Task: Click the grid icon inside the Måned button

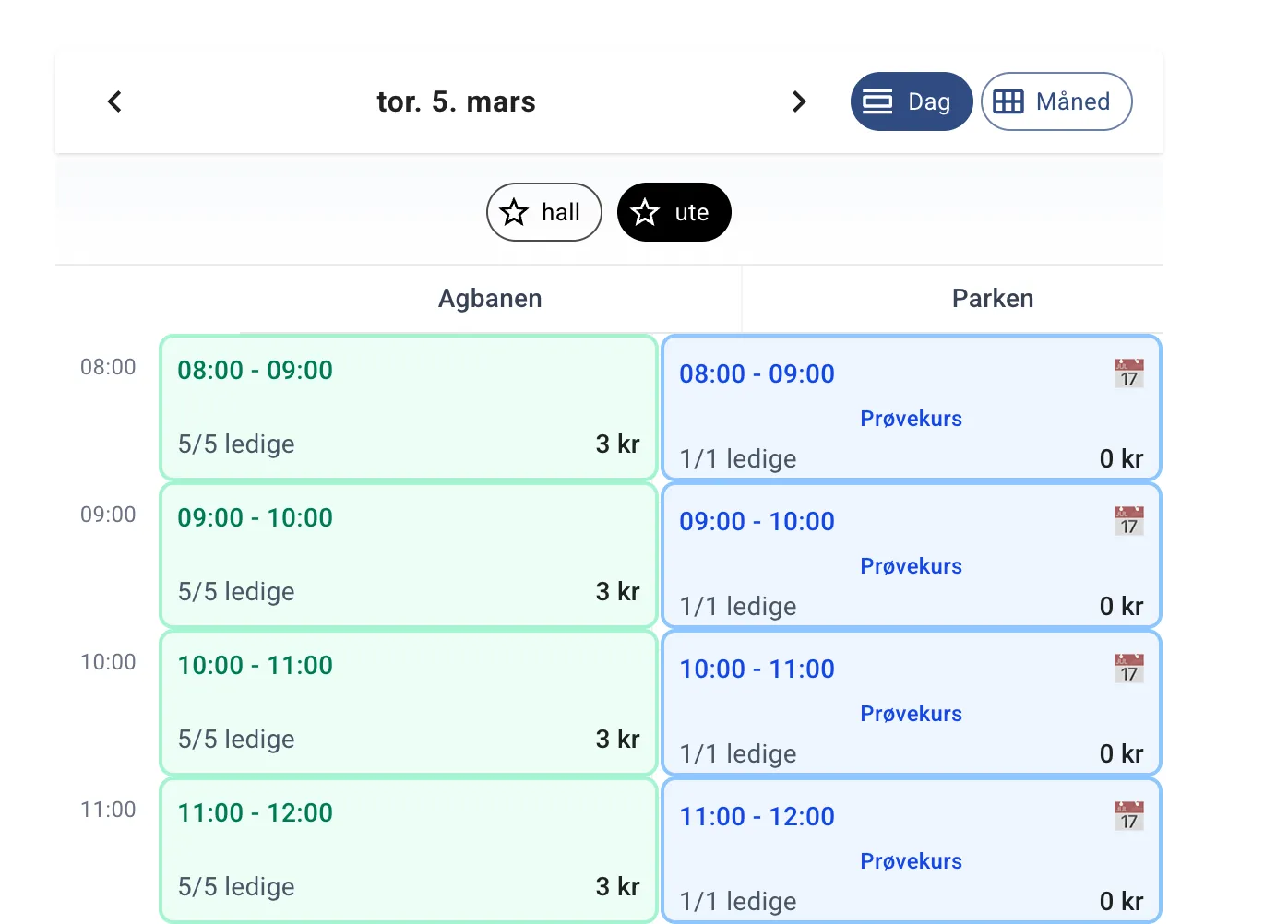Action: pos(1008,101)
